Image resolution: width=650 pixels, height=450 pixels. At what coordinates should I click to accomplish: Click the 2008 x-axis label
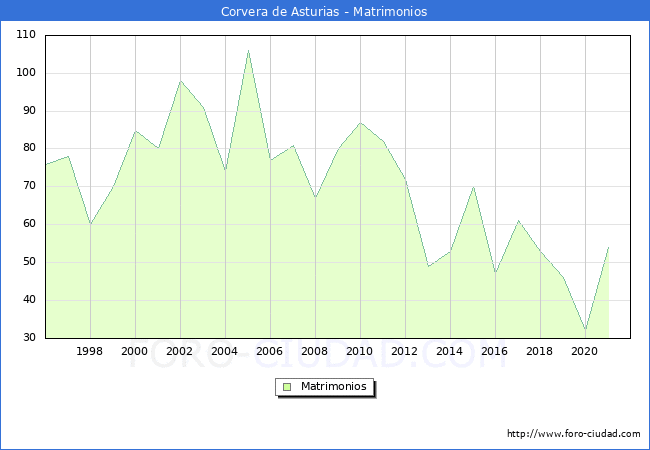pos(315,351)
